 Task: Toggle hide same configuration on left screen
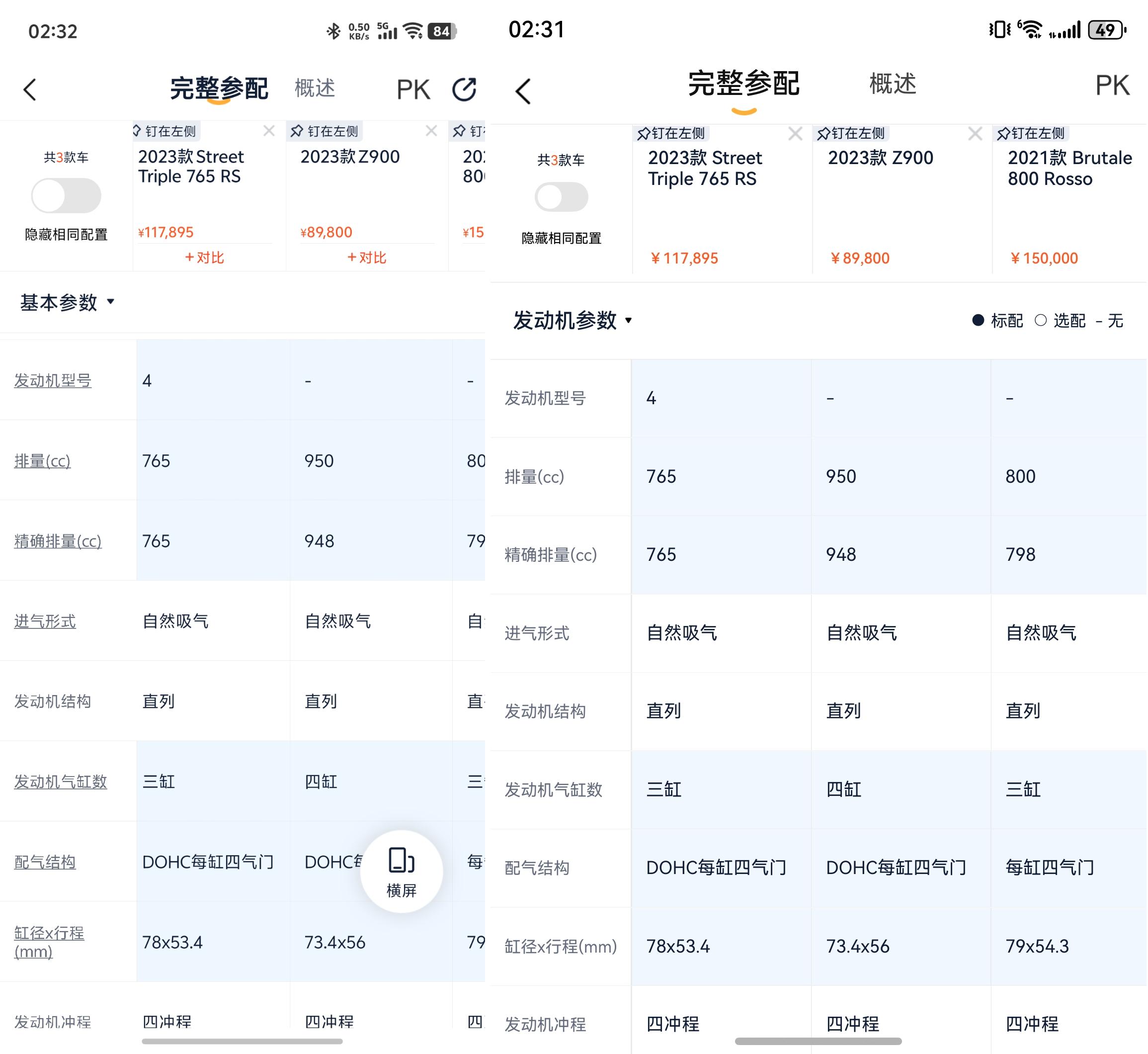tap(66, 195)
